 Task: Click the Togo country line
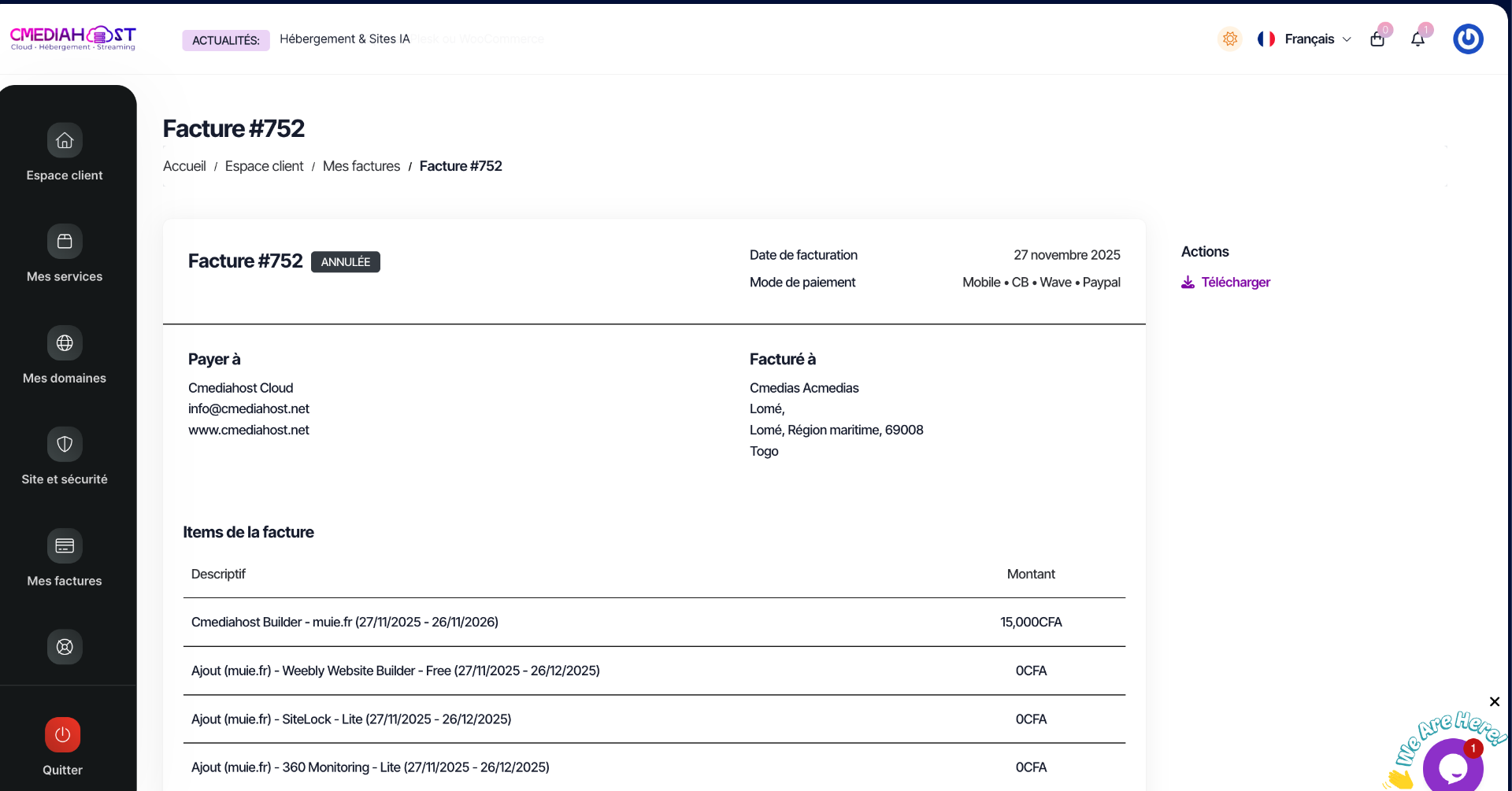[x=764, y=451]
